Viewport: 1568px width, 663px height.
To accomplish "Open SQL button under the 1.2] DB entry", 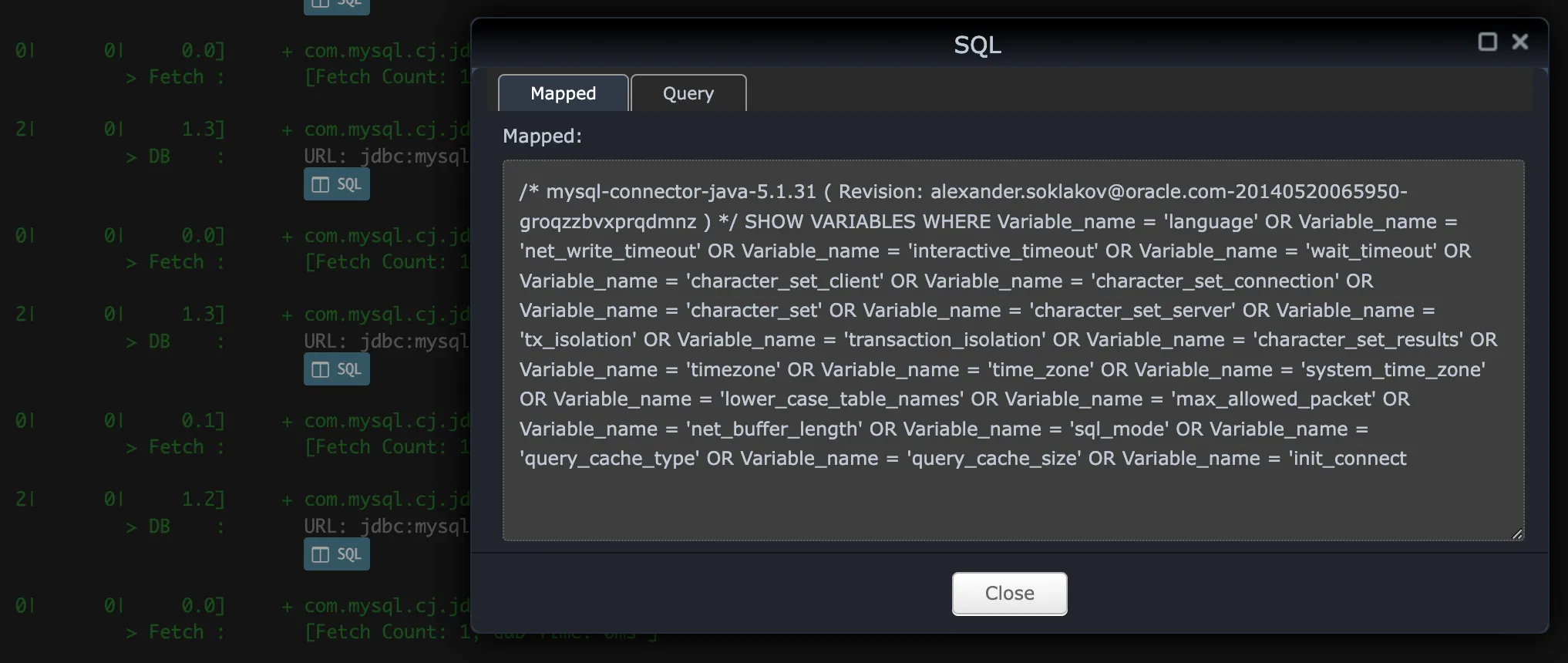I will (x=337, y=554).
